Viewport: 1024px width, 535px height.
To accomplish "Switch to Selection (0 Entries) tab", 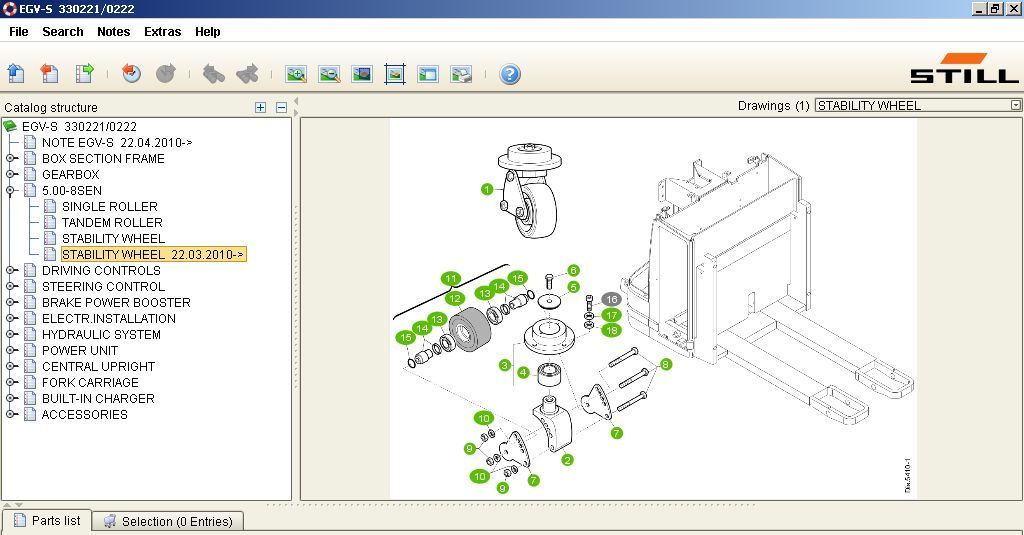I will (168, 521).
